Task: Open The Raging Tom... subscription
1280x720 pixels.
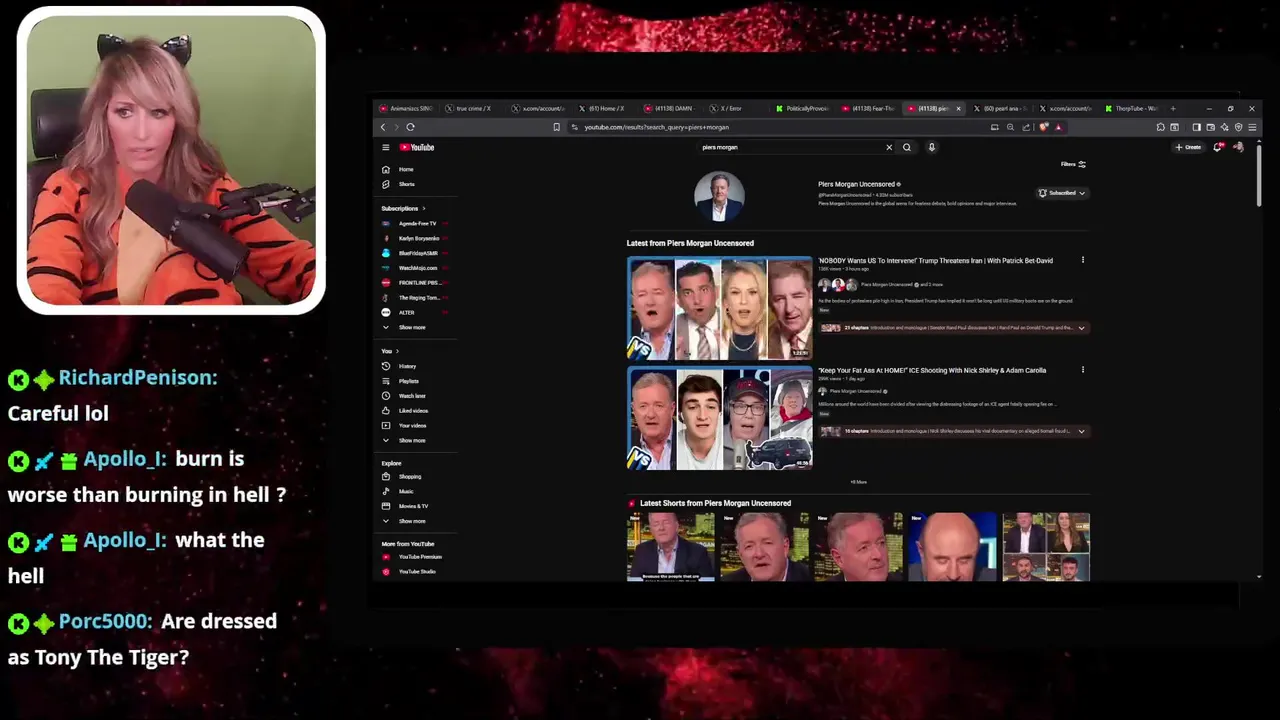Action: point(417,298)
